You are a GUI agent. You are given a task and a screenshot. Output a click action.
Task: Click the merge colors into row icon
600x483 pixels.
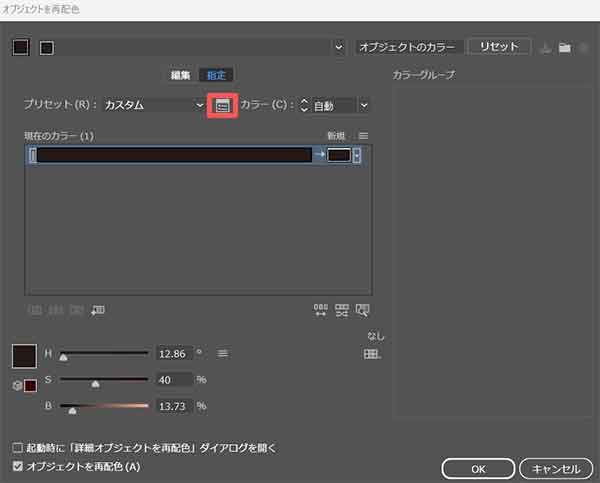pyautogui.click(x=35, y=310)
